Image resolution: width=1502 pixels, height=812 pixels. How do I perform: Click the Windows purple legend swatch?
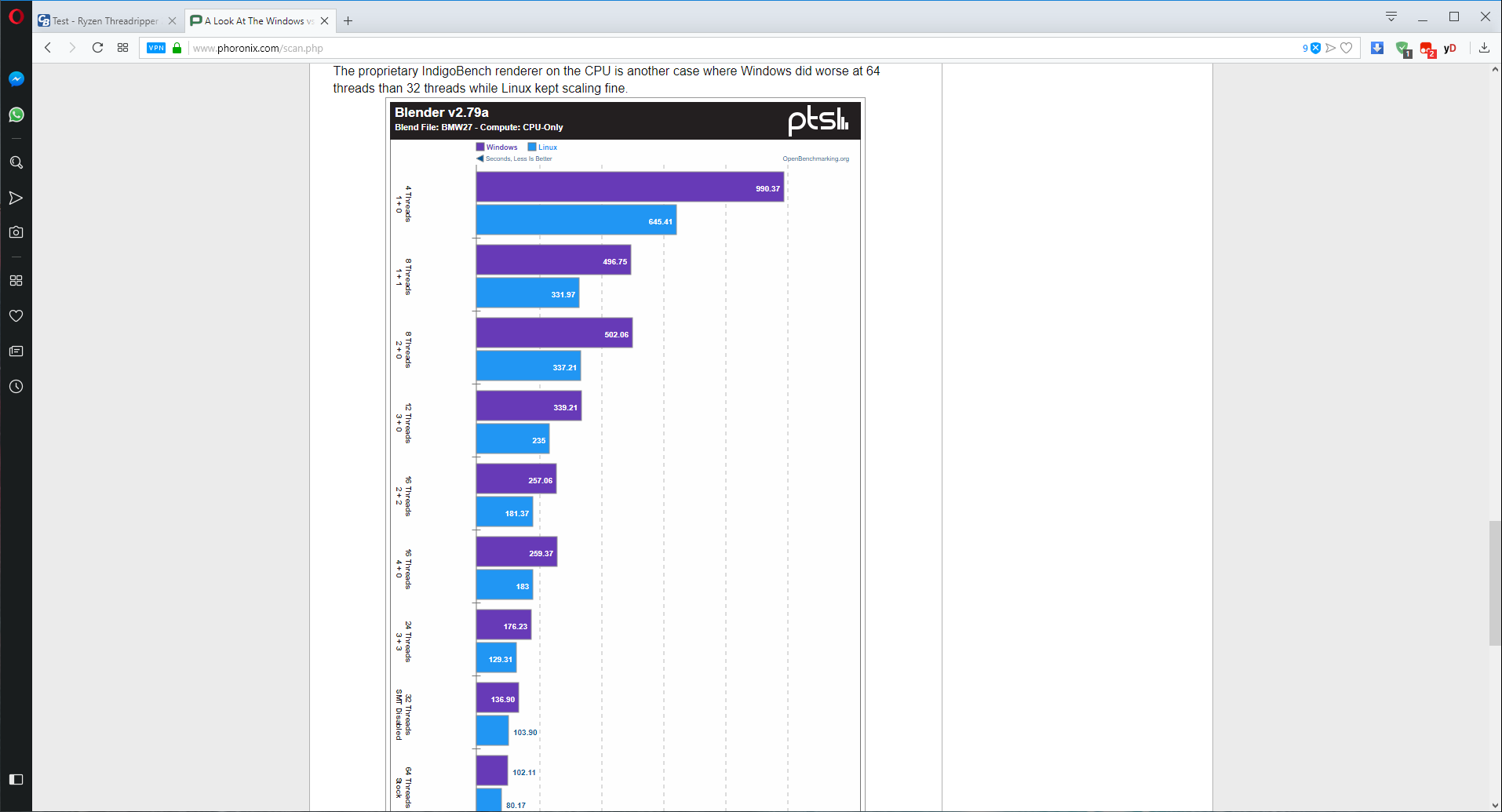click(x=479, y=147)
